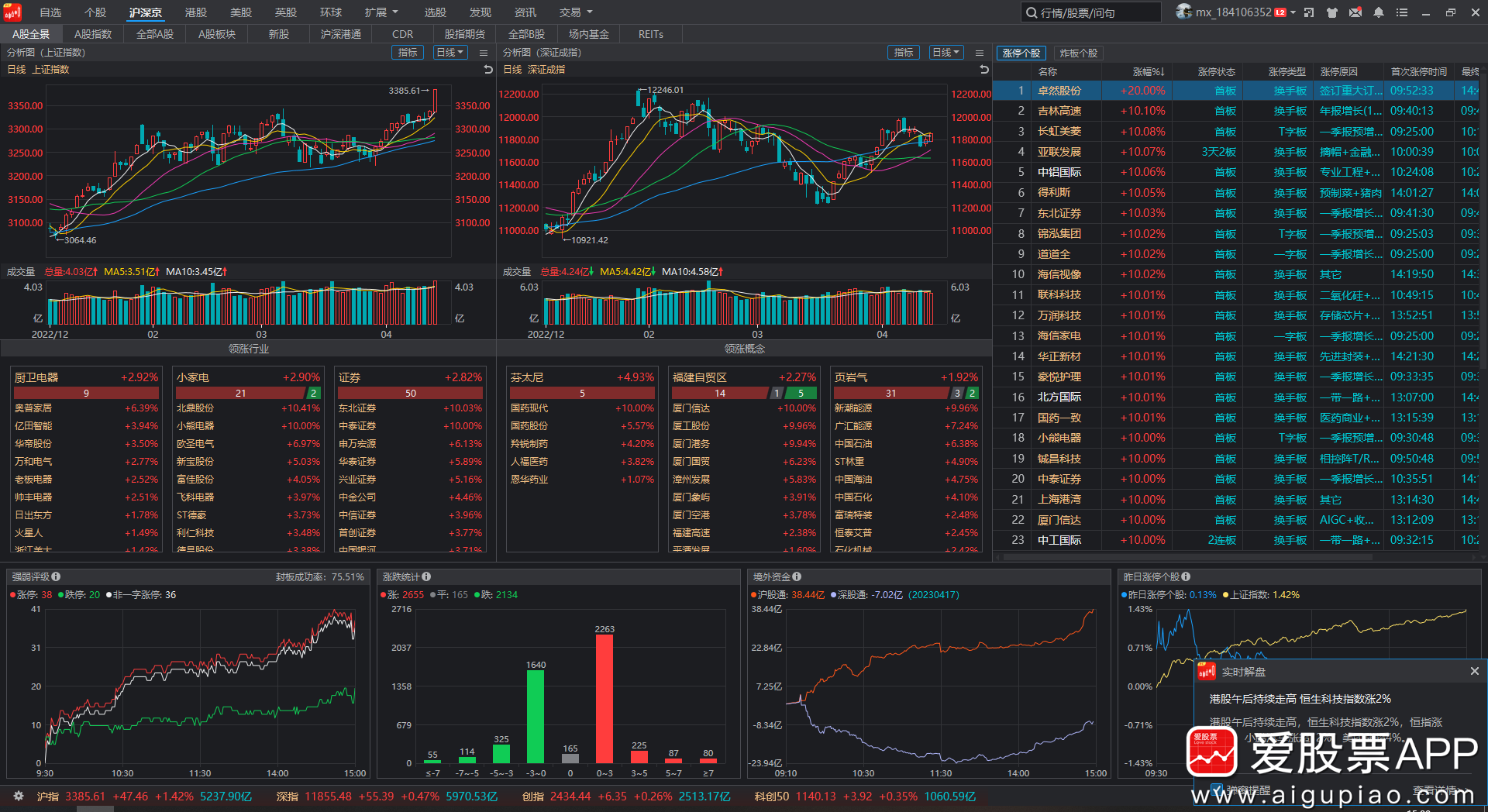Close the 实时解盘 popup
Image resolution: width=1488 pixels, height=812 pixels.
pyautogui.click(x=1475, y=671)
